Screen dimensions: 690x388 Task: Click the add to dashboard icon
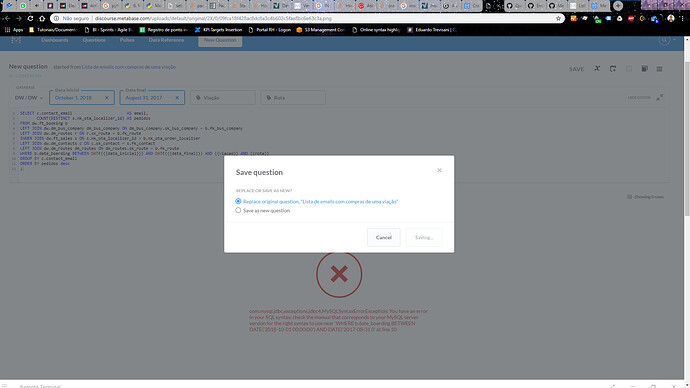click(x=613, y=69)
